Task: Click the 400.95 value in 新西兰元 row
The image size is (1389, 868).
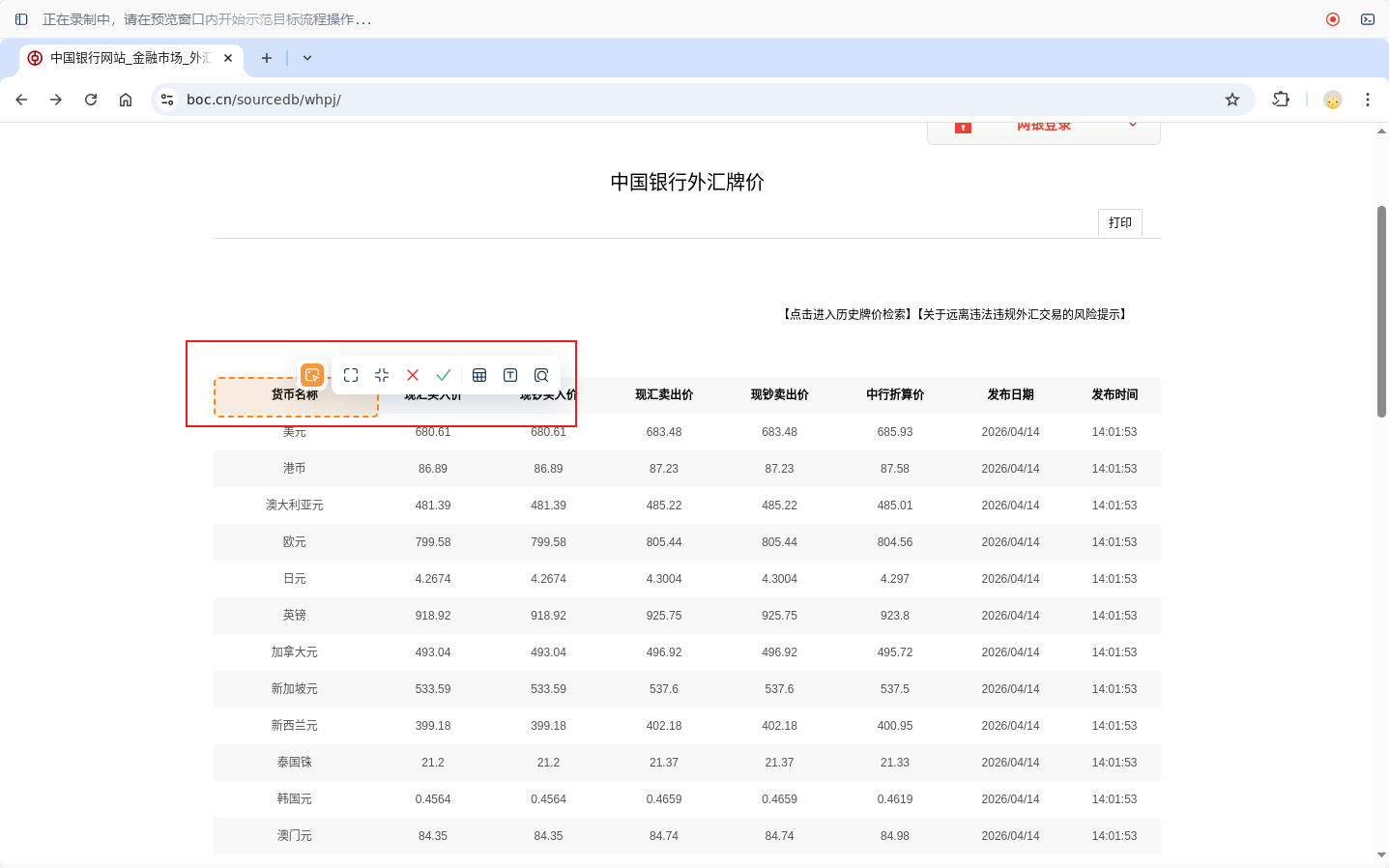Action: click(895, 726)
